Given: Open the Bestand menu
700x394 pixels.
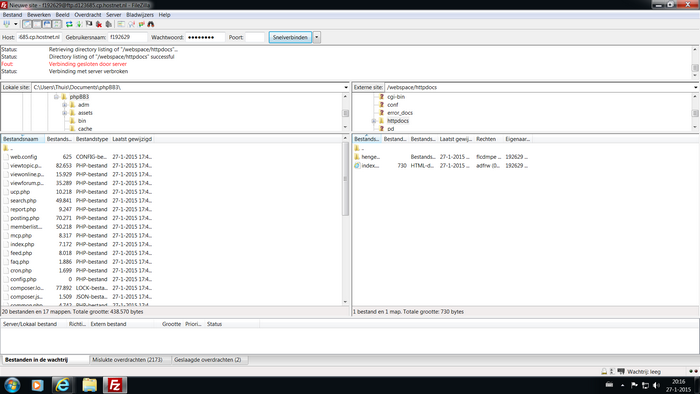Looking at the screenshot, I should [x=12, y=15].
